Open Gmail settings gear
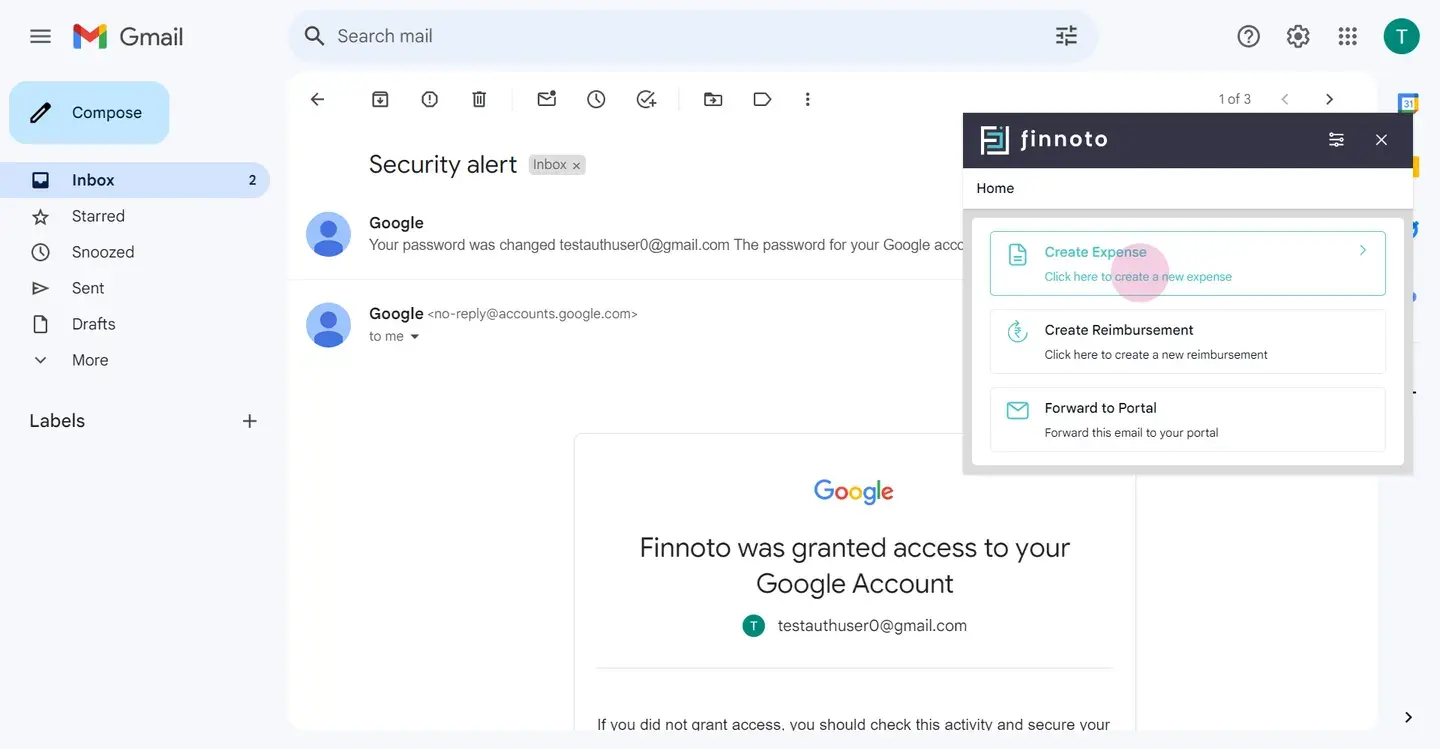 coord(1298,37)
